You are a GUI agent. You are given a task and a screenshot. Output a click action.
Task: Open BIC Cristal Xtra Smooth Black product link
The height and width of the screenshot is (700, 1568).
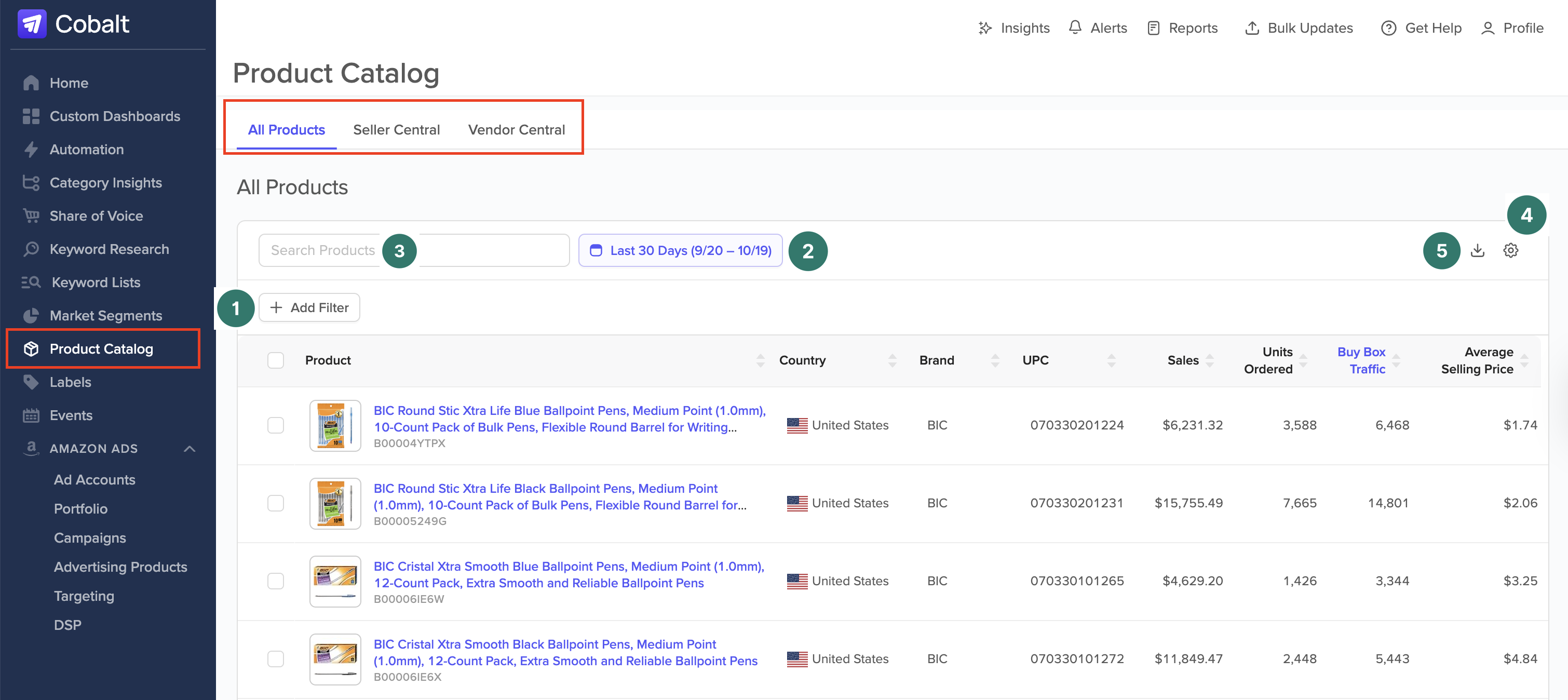[x=565, y=653]
